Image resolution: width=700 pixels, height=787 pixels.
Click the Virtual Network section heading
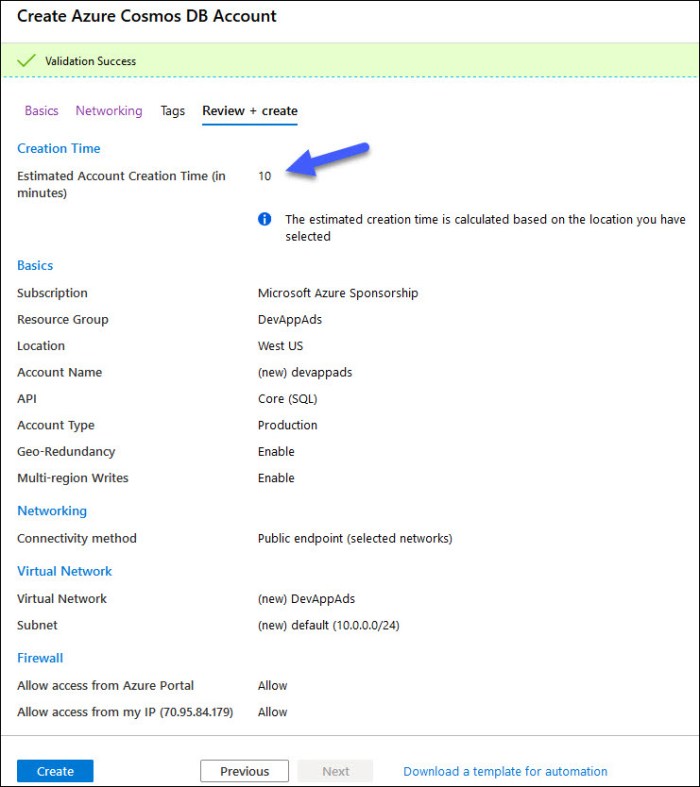(x=64, y=571)
